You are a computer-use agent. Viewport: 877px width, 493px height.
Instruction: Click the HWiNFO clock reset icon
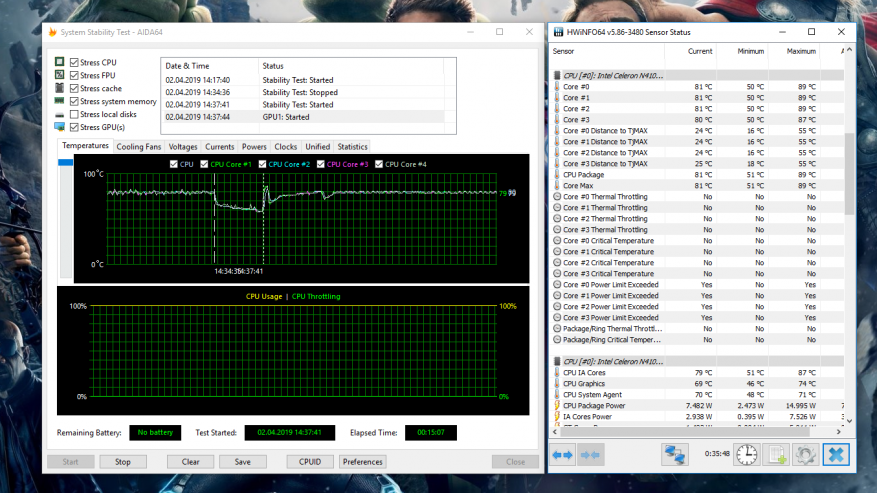pos(746,455)
